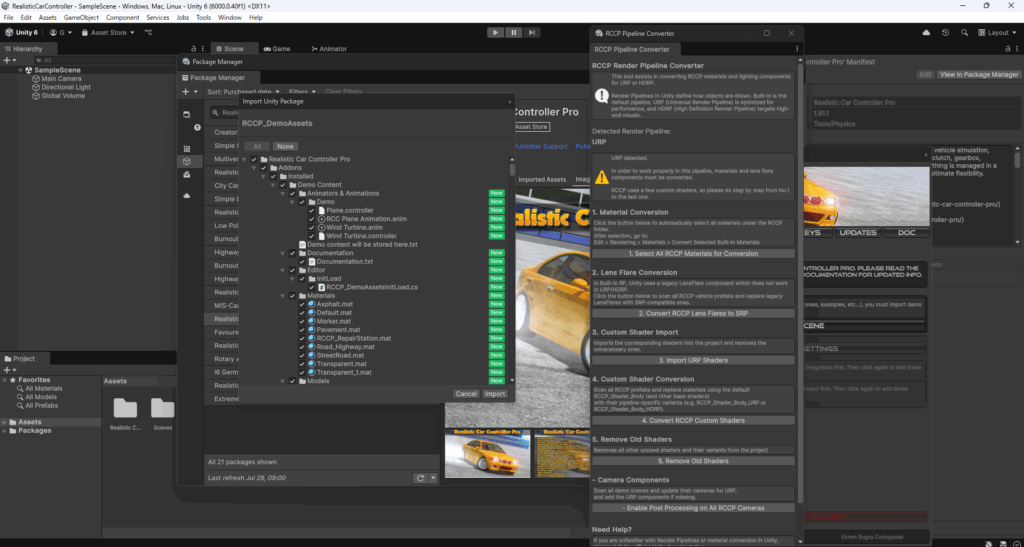Viewport: 1024px width, 547px height.
Task: Cancel the Import Unity Package dialog
Action: pyautogui.click(x=466, y=394)
